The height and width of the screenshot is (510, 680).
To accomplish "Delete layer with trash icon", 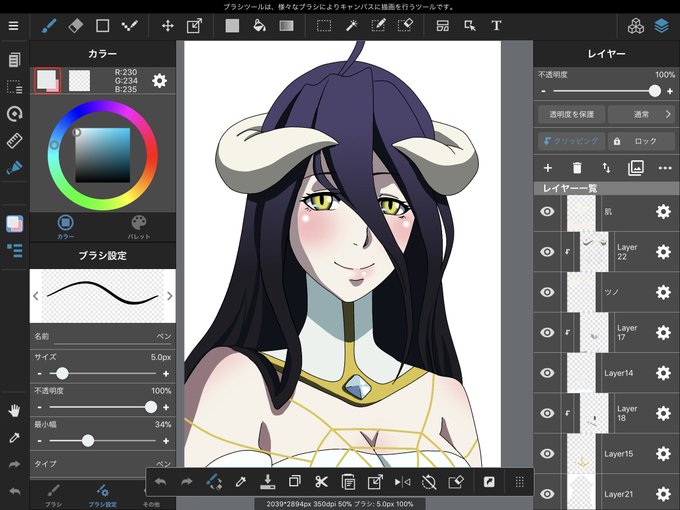I will 577,168.
